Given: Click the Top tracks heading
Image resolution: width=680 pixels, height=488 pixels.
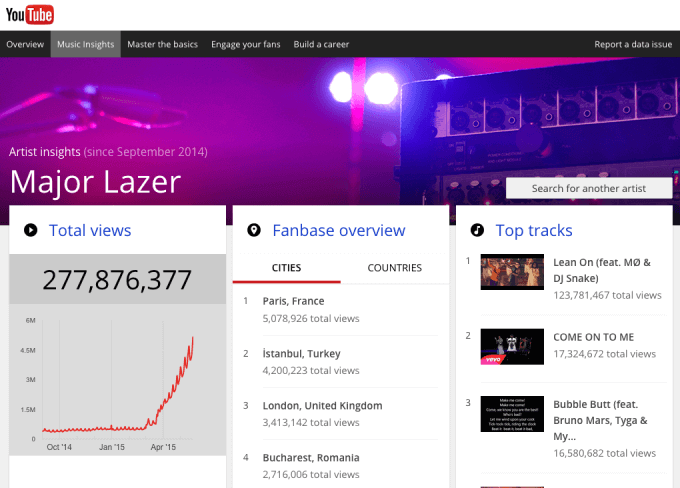Looking at the screenshot, I should pyautogui.click(x=534, y=231).
